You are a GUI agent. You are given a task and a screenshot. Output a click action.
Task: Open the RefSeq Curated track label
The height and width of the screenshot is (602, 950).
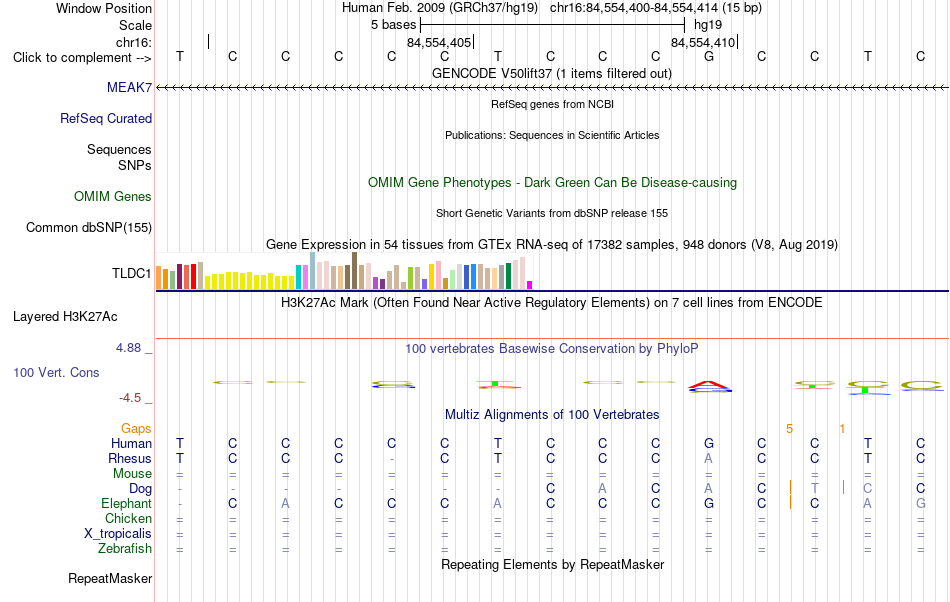[105, 119]
